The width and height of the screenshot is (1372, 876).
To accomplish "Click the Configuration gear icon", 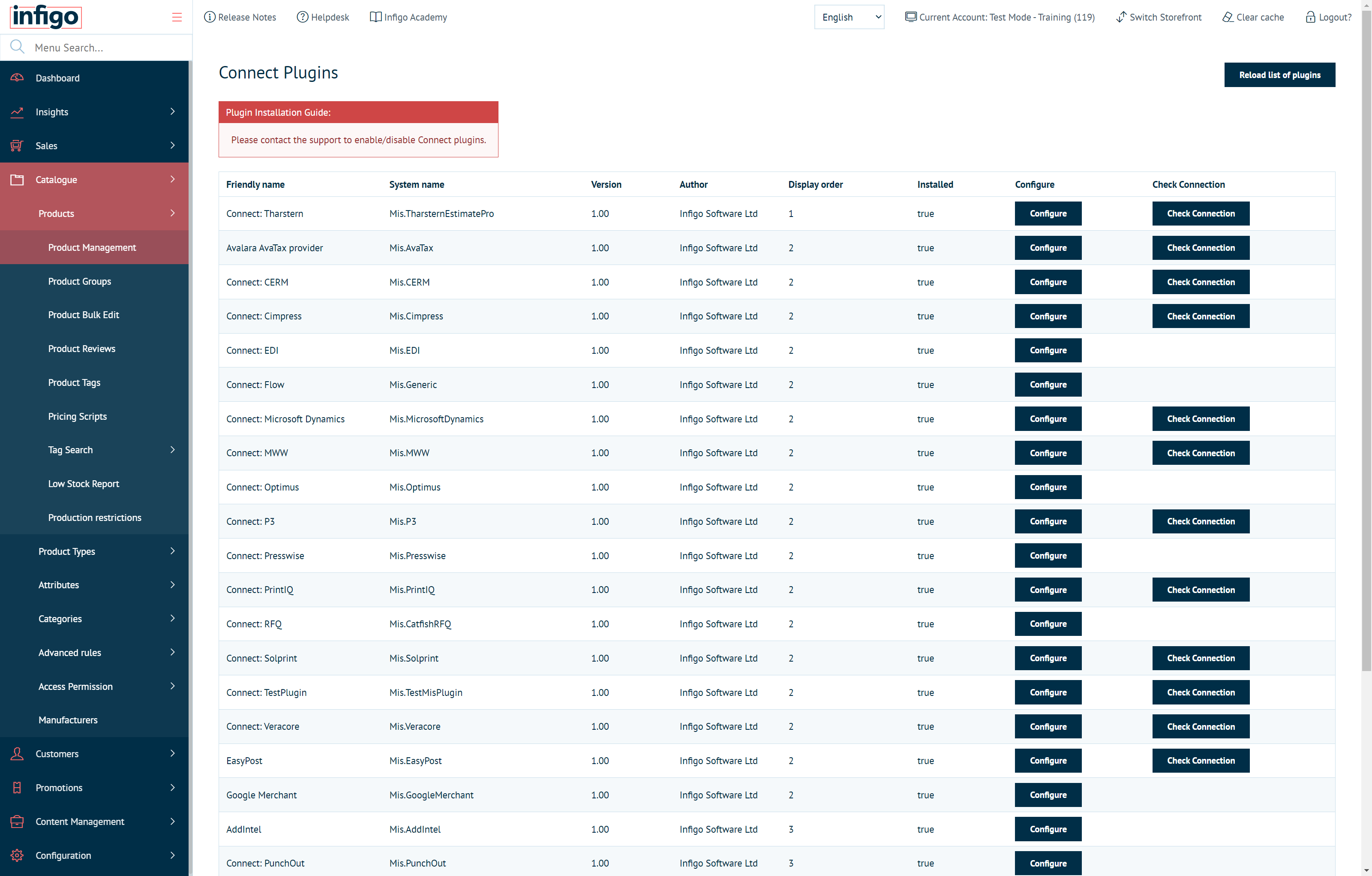I will coord(17,855).
